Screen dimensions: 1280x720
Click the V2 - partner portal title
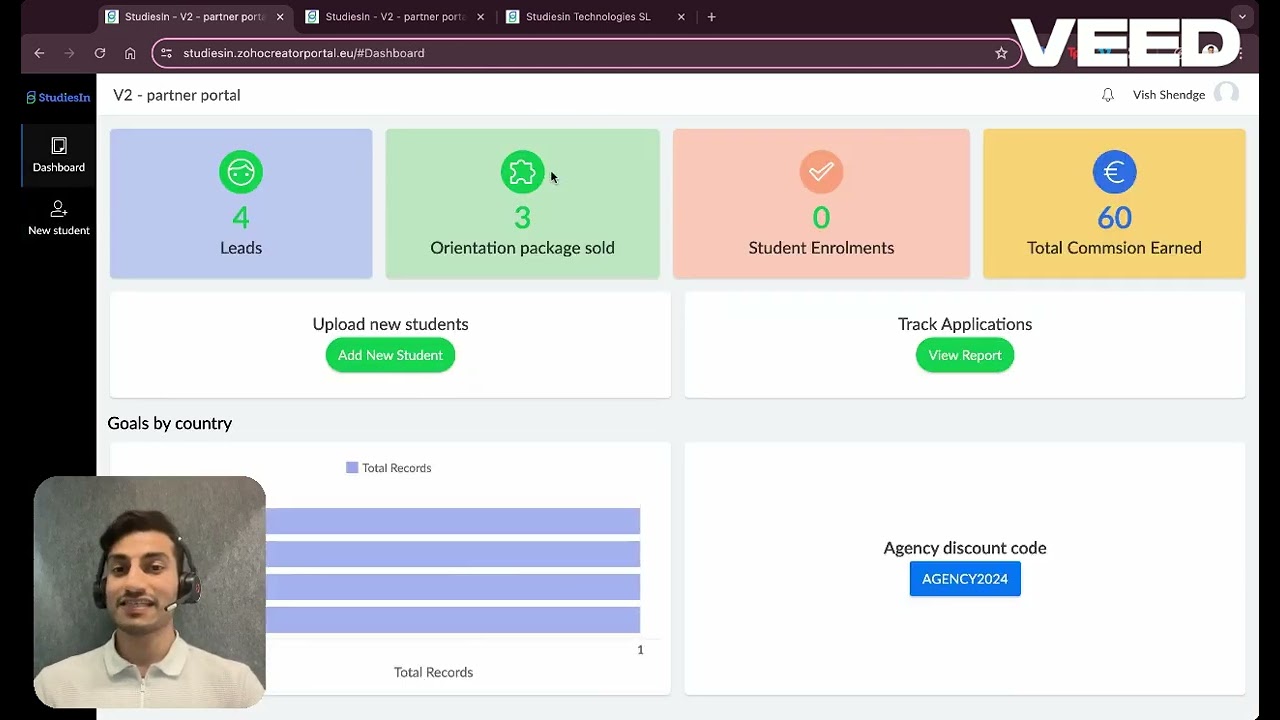pyautogui.click(x=177, y=95)
